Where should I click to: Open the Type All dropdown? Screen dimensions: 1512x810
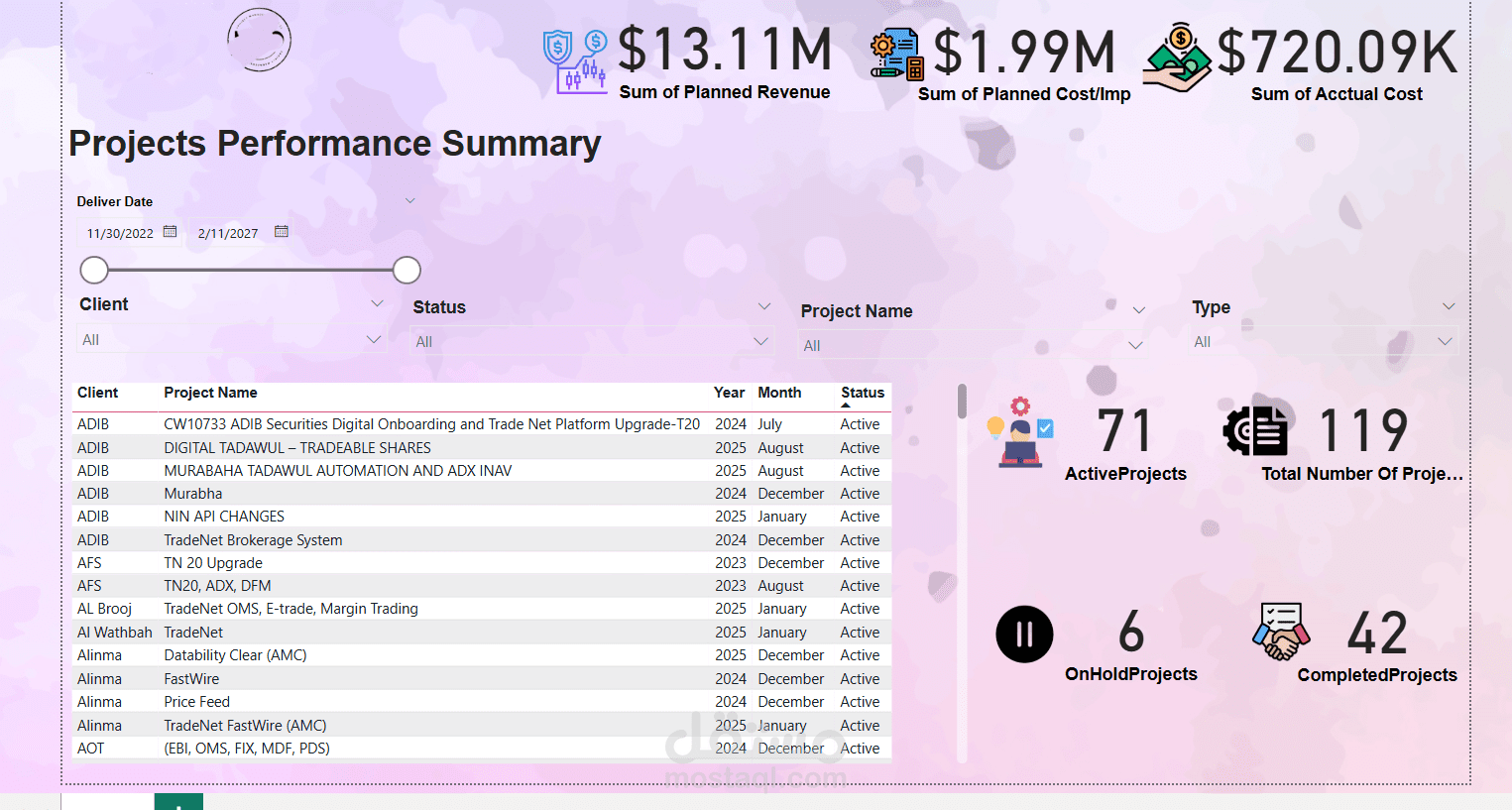pos(1324,342)
